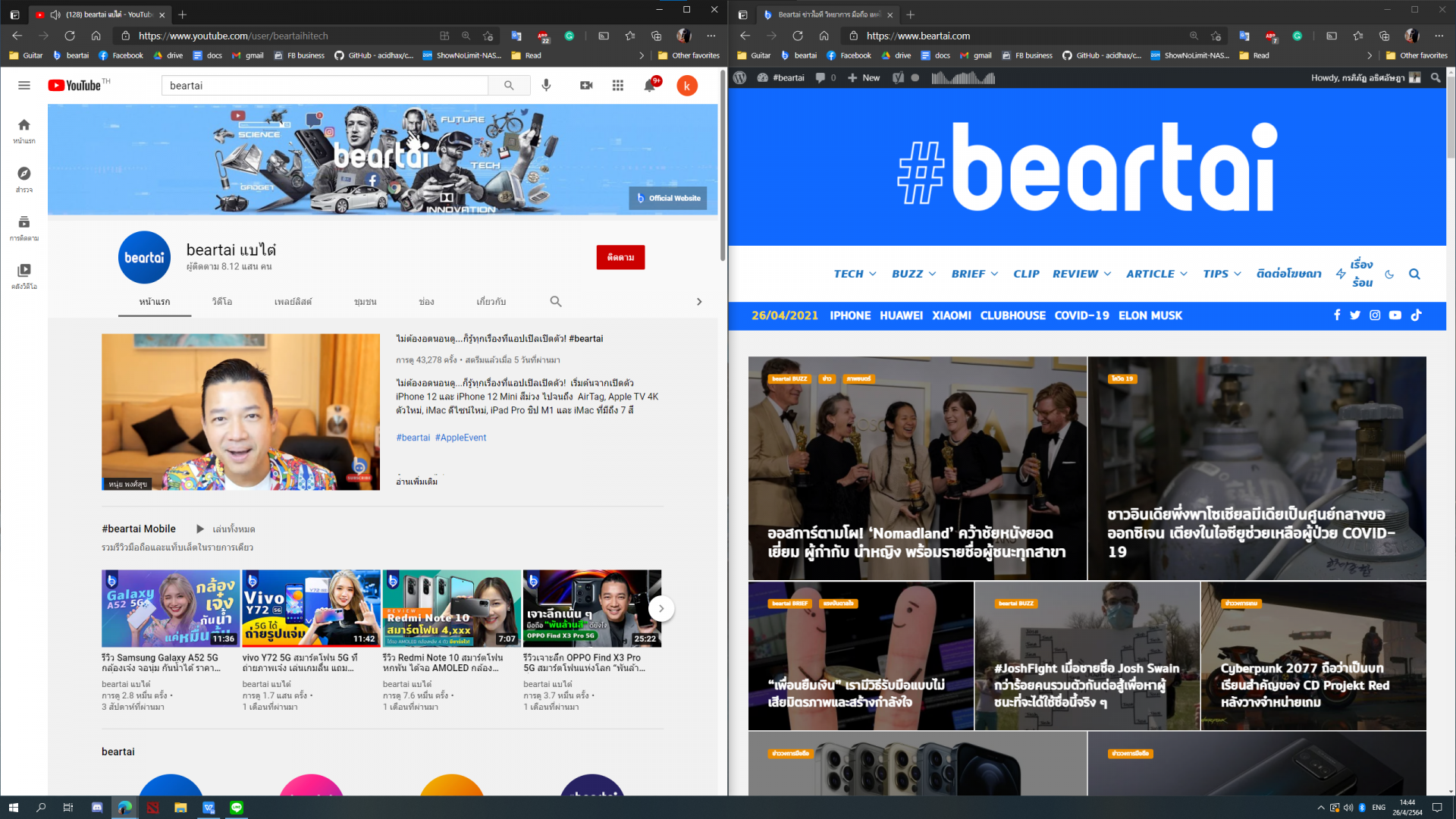Refresh the beartai.com browser page
Image resolution: width=1456 pixels, height=819 pixels.
798,36
